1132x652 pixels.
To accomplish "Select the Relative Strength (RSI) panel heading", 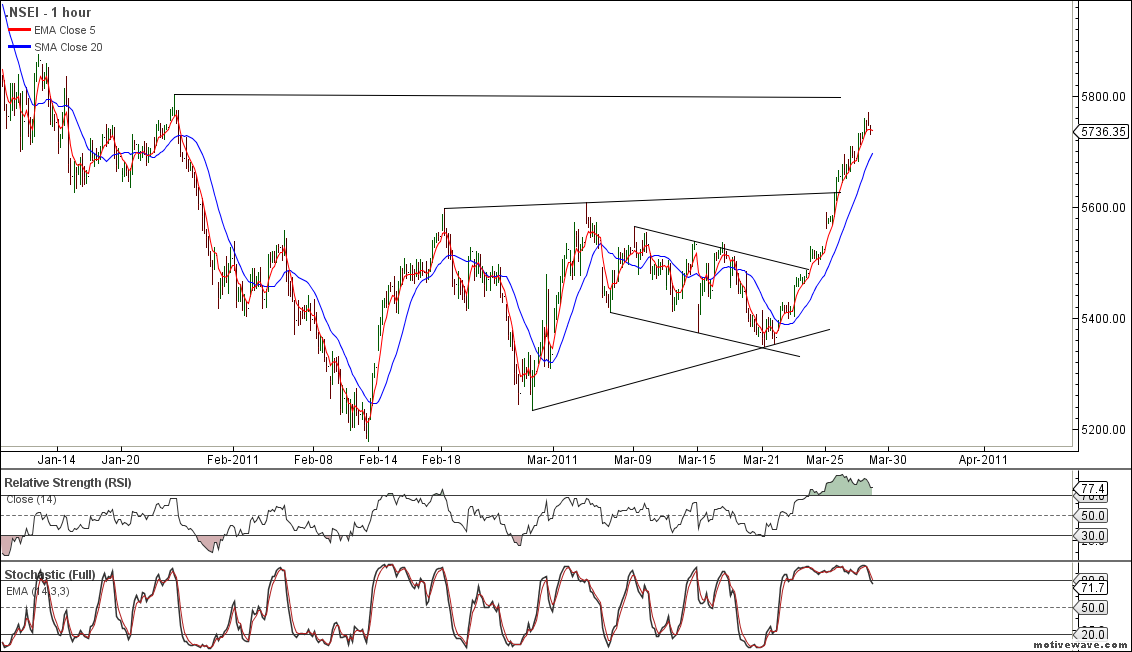I will coord(68,483).
